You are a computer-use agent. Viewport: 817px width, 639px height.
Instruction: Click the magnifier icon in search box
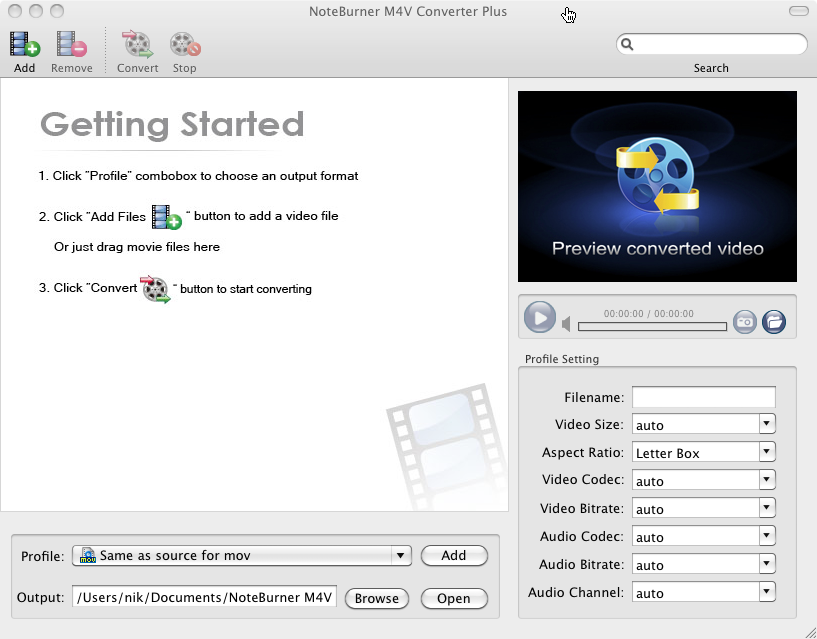tap(627, 44)
